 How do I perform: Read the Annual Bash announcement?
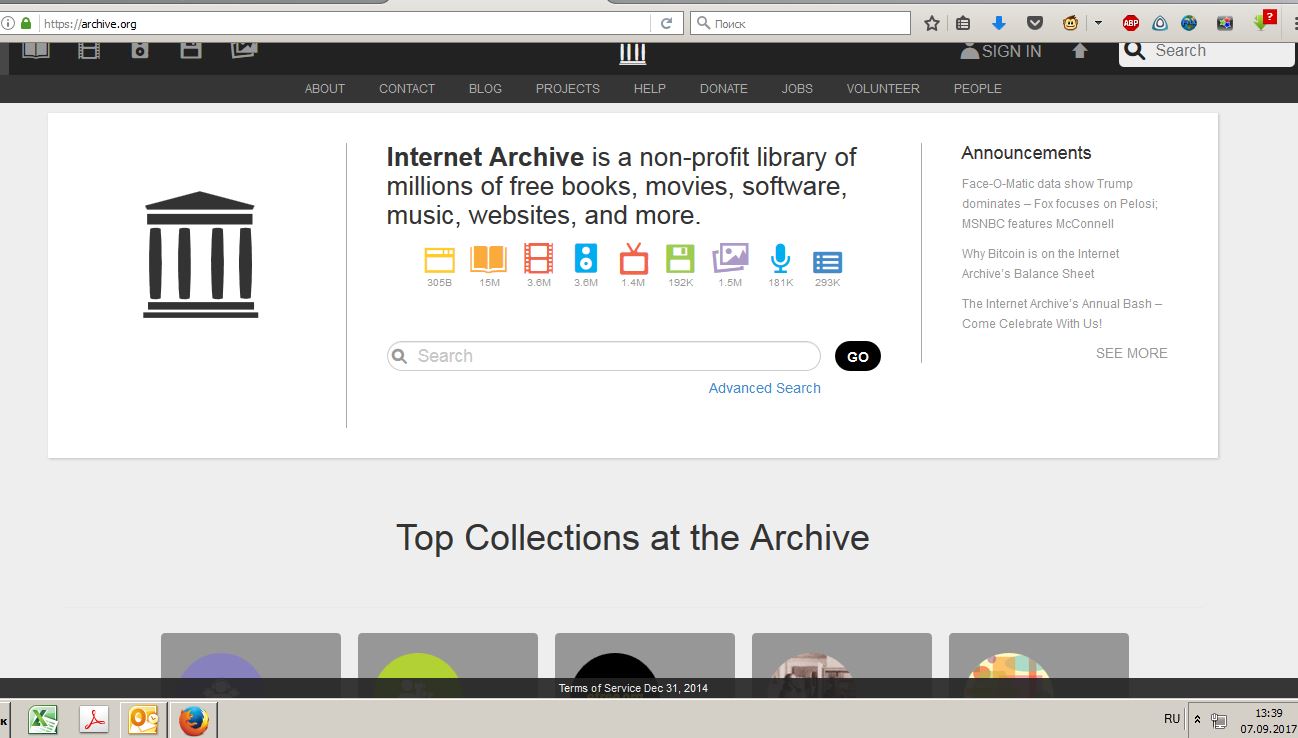(x=1062, y=314)
